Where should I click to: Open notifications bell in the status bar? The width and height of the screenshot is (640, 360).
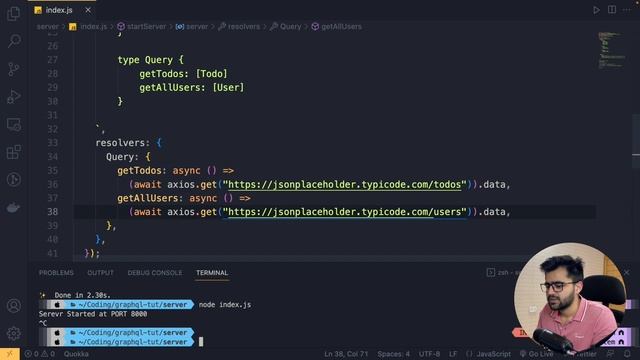[627, 354]
